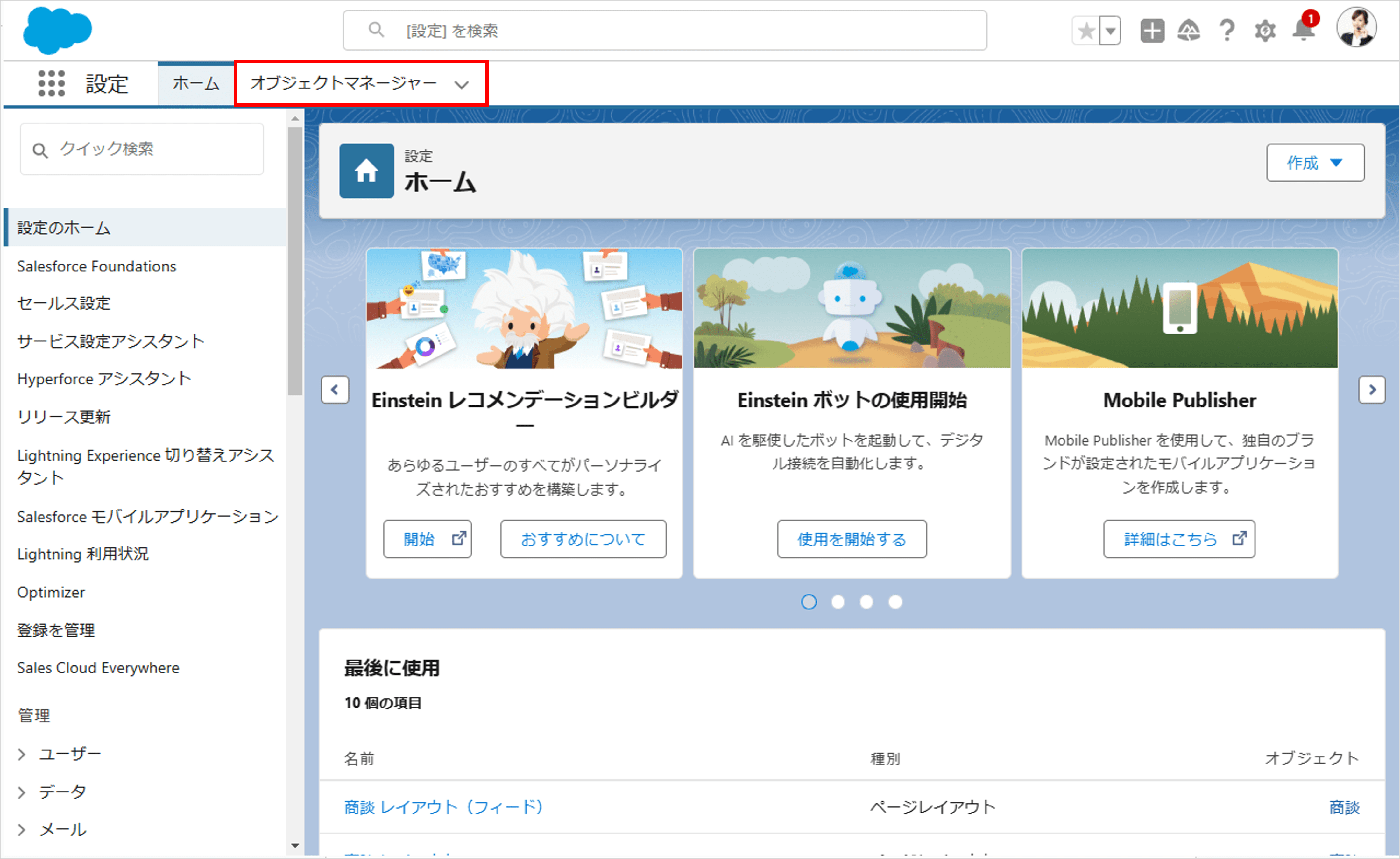Image resolution: width=1400 pixels, height=859 pixels.
Task: Expand the データ section chevron
Action: pos(22,792)
